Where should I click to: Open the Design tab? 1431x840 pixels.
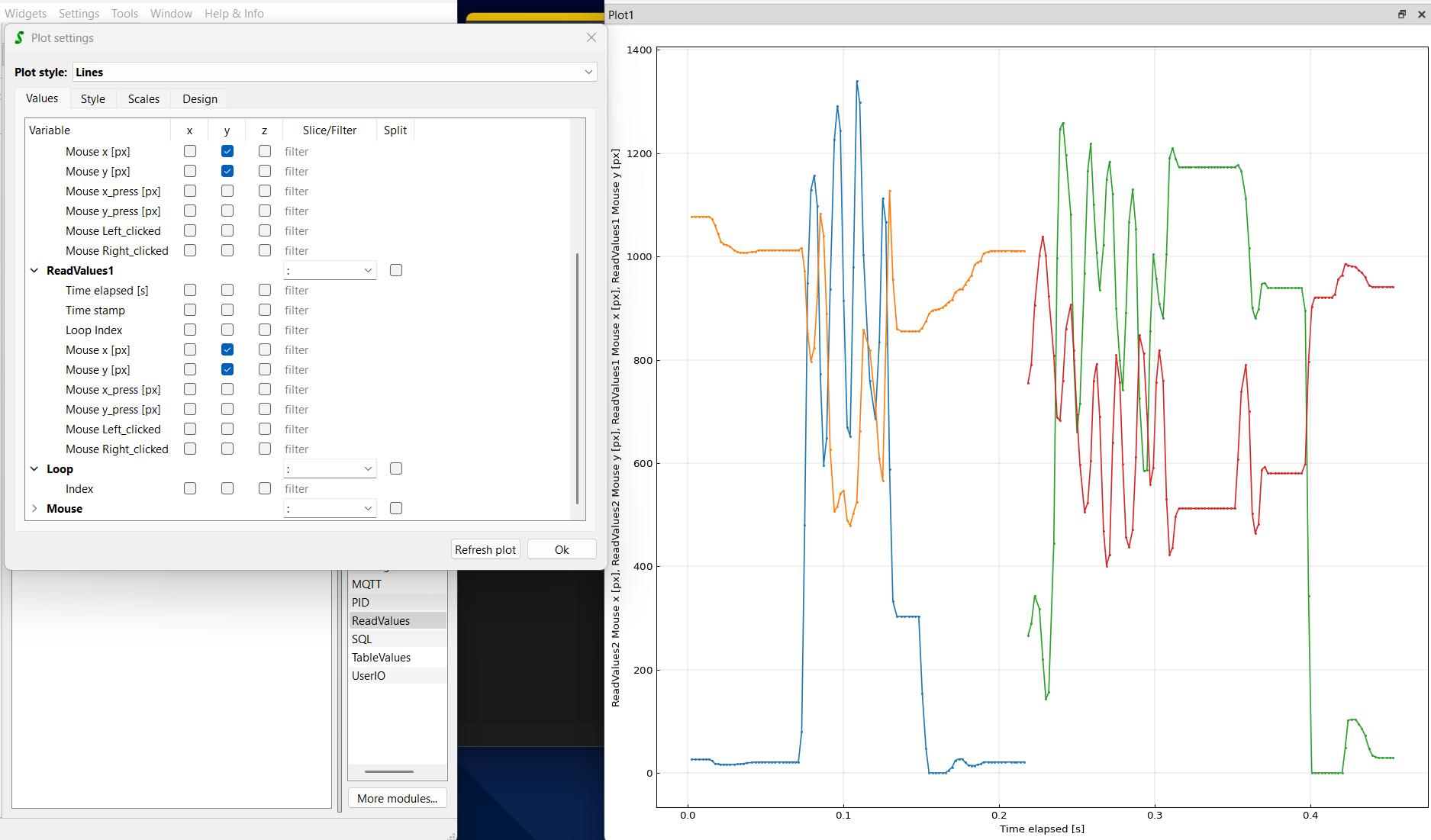(200, 99)
